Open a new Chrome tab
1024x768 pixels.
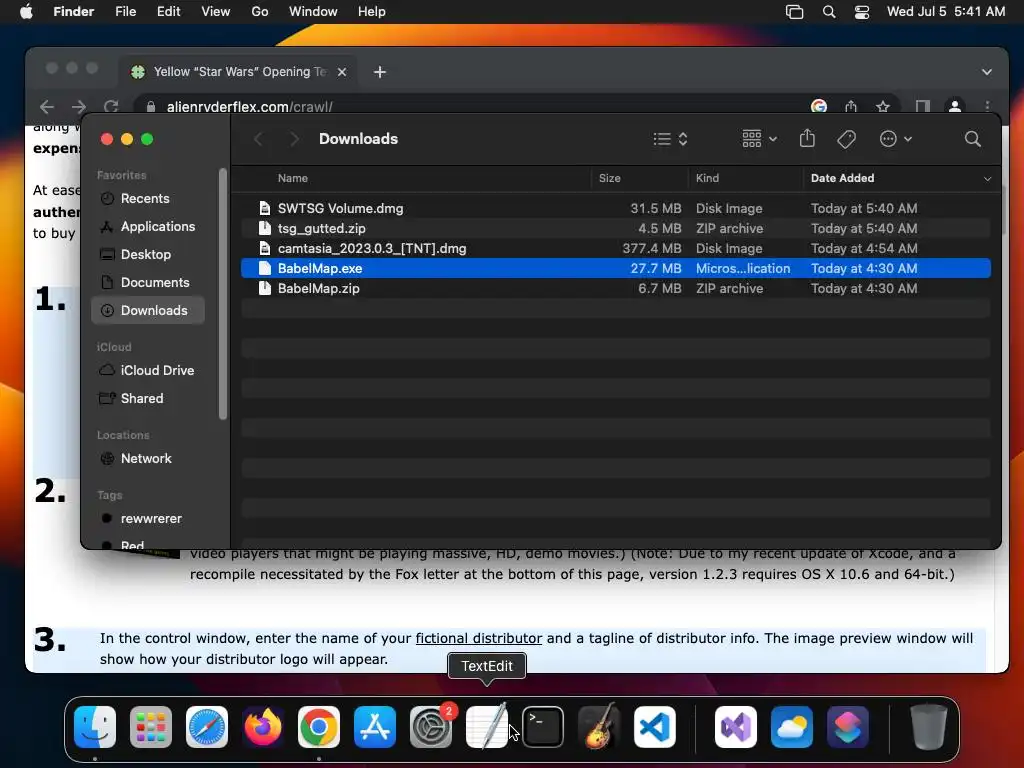click(379, 72)
